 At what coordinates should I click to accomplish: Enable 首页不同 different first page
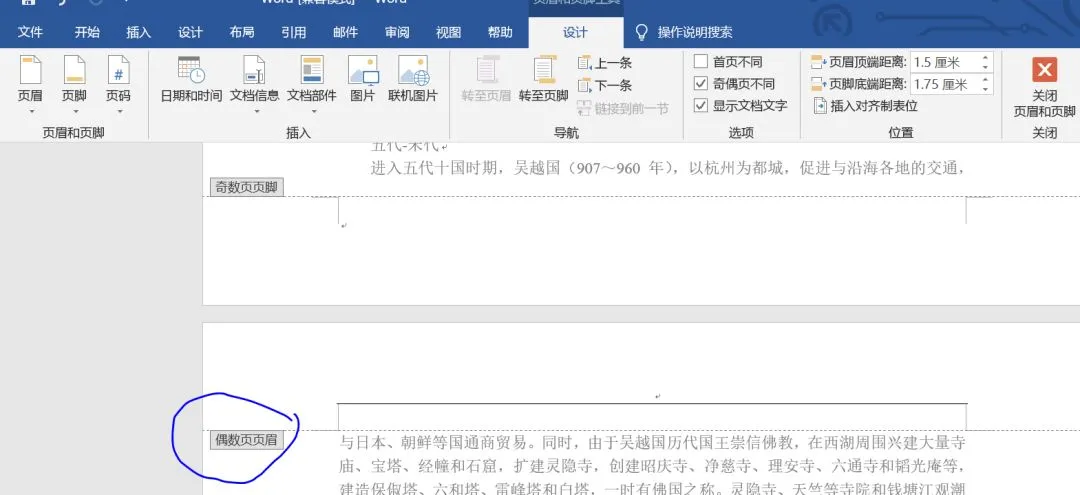pyautogui.click(x=700, y=62)
